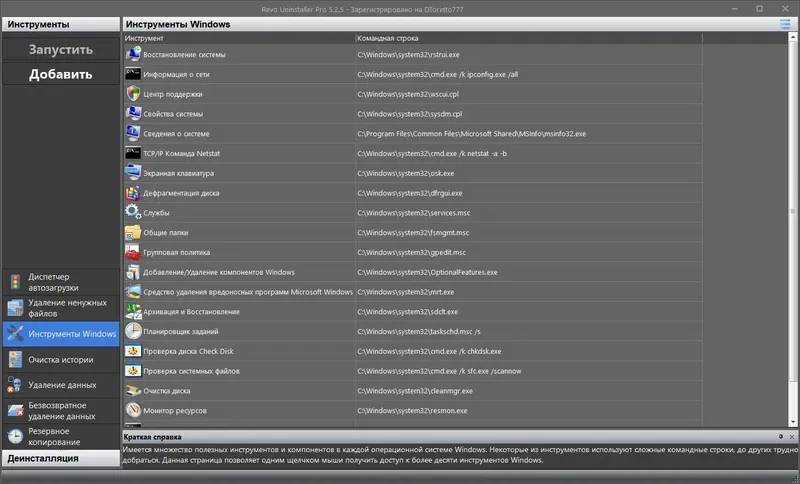The image size is (800, 484).
Task: Select the Экранная клавиатура row text
Action: tap(179, 173)
